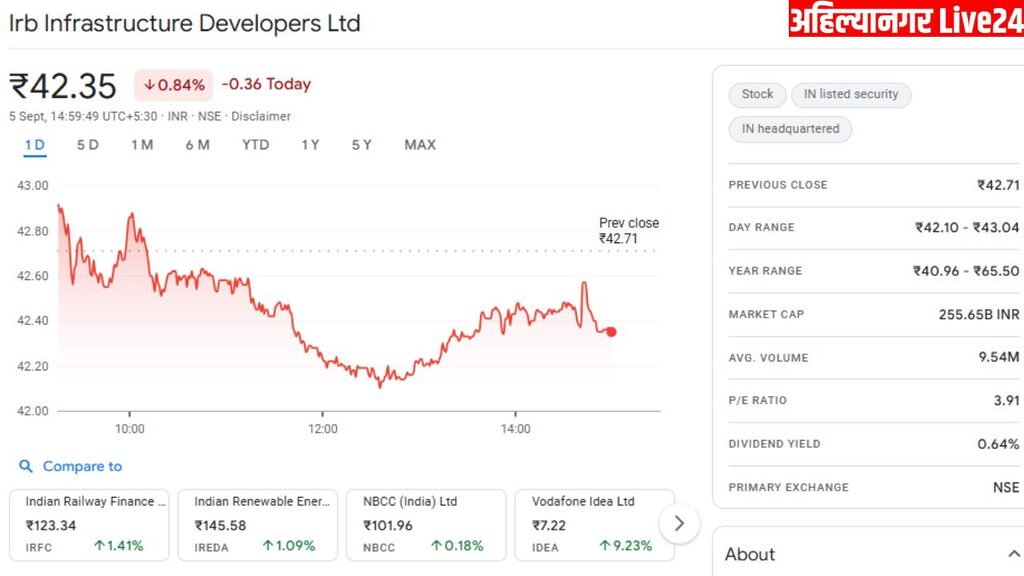
Task: Open the 1Y chart view
Action: (x=310, y=145)
